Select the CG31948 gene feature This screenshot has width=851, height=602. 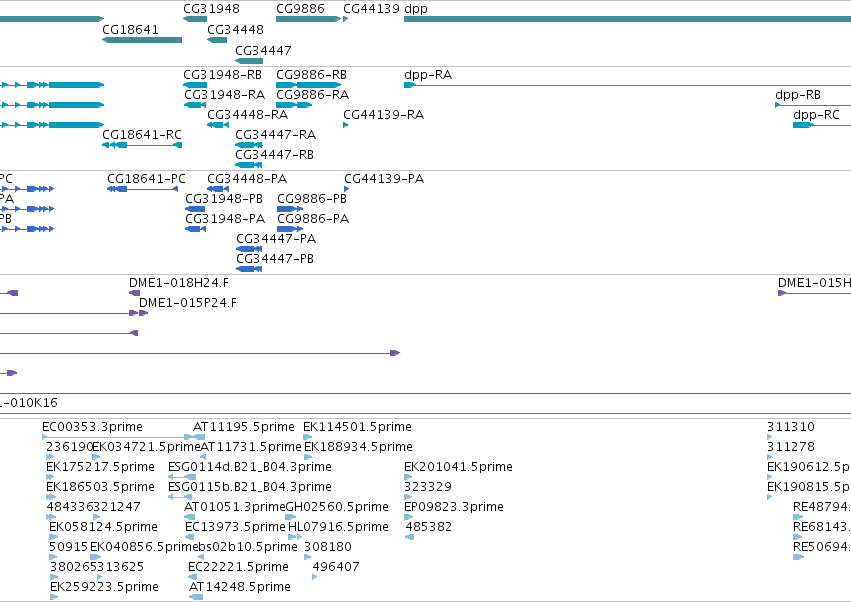pos(195,19)
